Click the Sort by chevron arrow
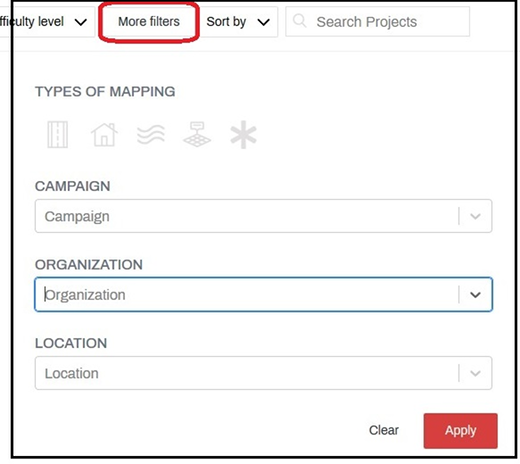Viewport: 520px width, 464px height. [x=263, y=22]
